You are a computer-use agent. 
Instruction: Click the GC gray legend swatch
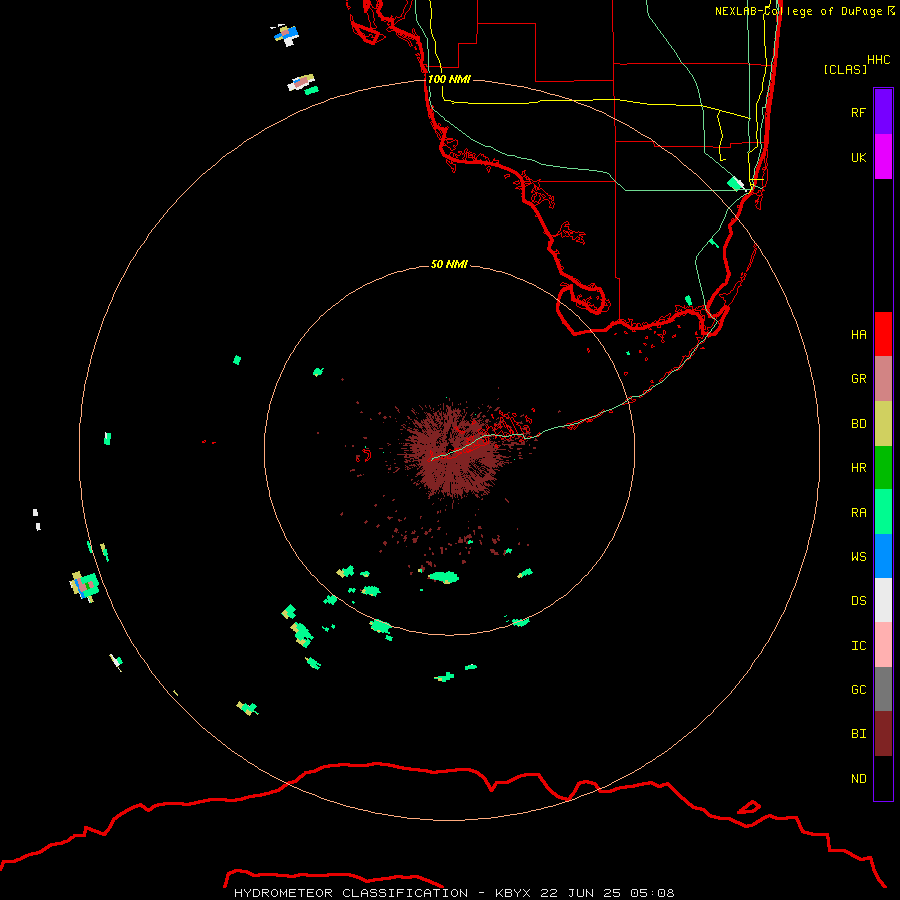click(883, 689)
